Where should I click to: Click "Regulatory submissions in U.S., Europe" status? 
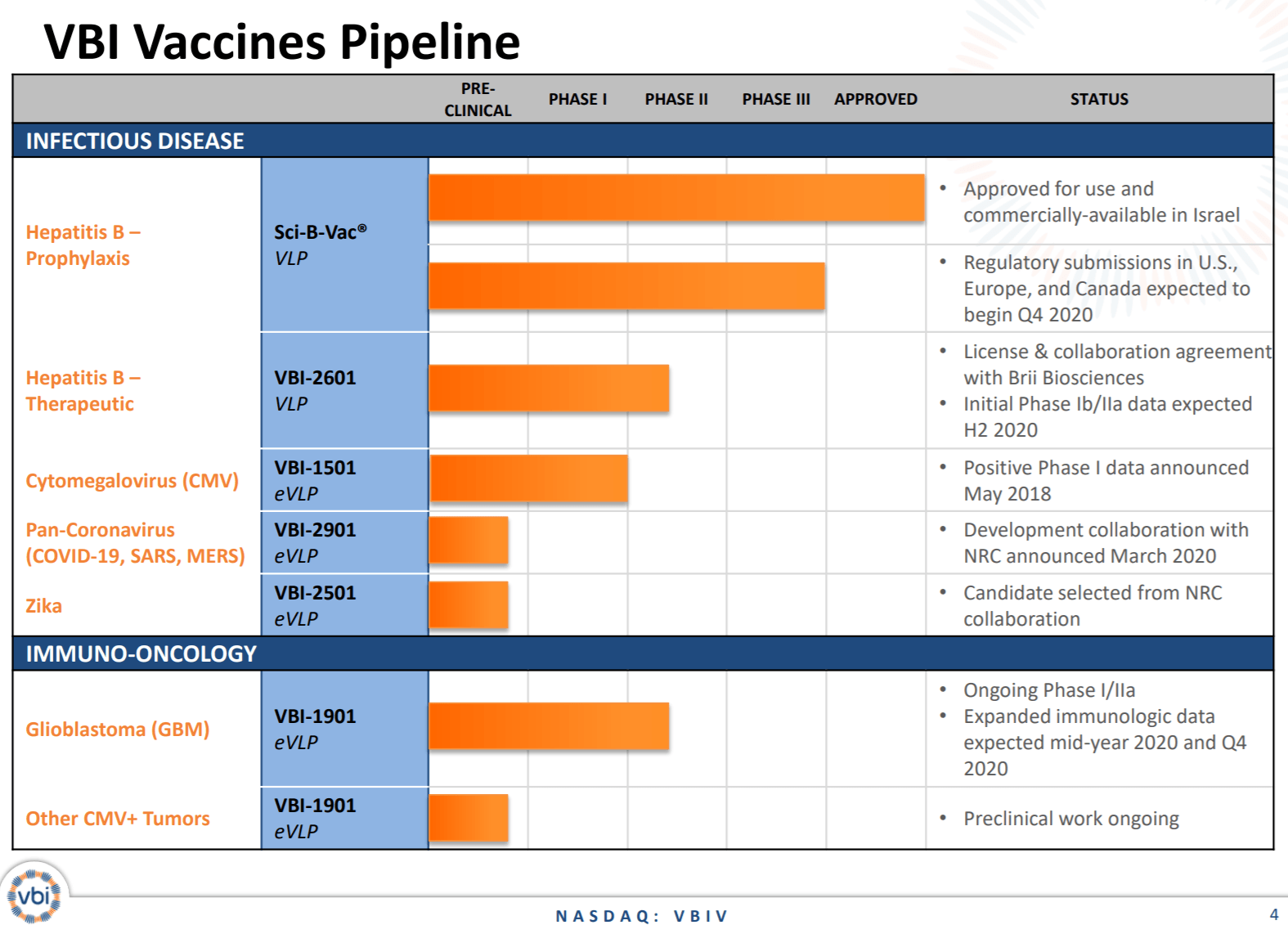click(1106, 289)
